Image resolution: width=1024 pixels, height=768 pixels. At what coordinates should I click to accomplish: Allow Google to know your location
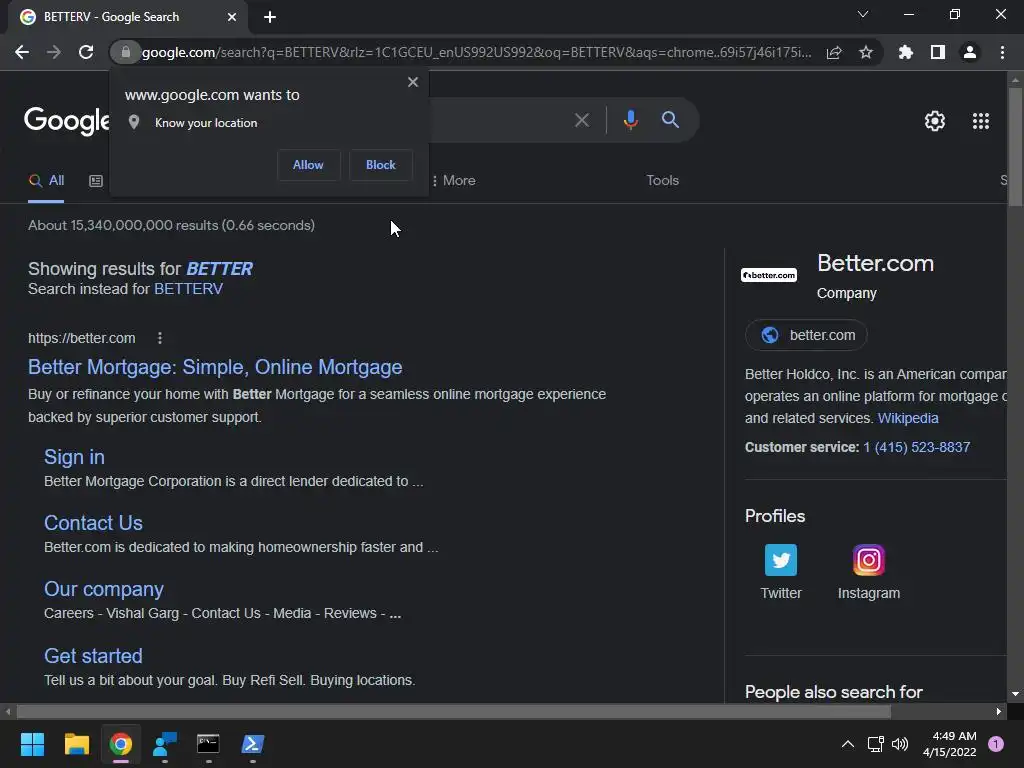[x=308, y=165]
